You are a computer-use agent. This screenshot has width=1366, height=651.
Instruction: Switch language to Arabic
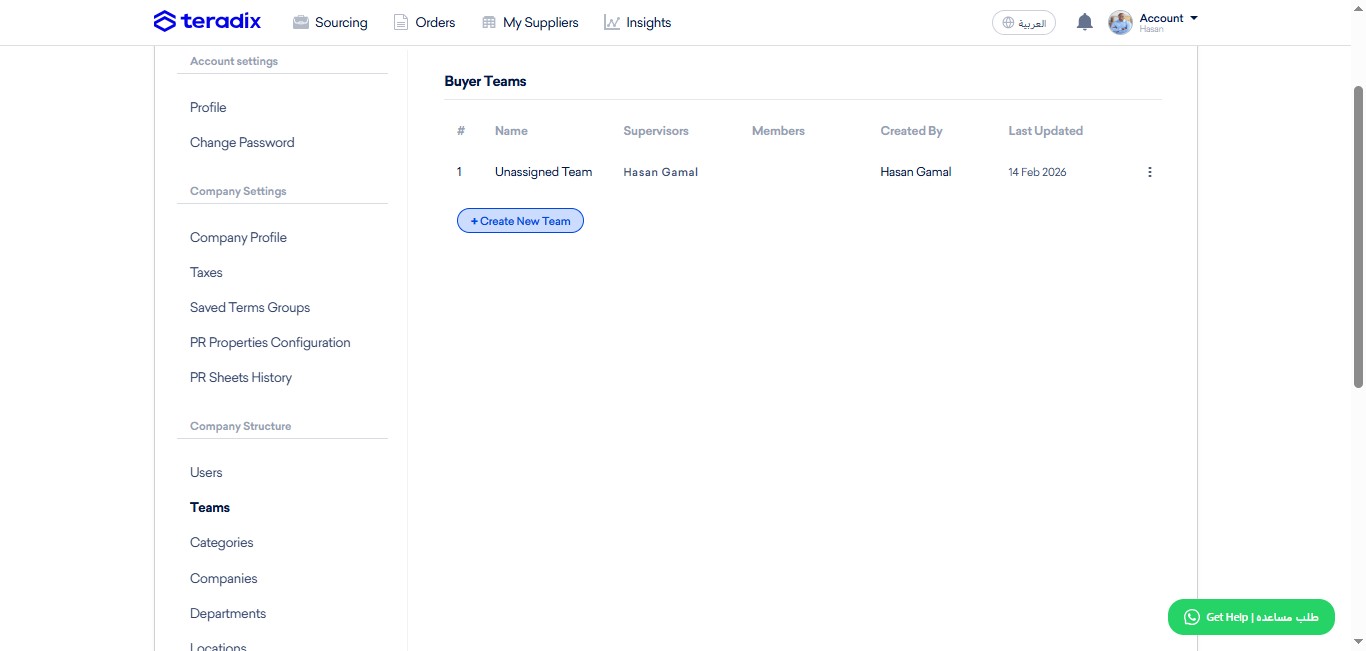(1024, 22)
